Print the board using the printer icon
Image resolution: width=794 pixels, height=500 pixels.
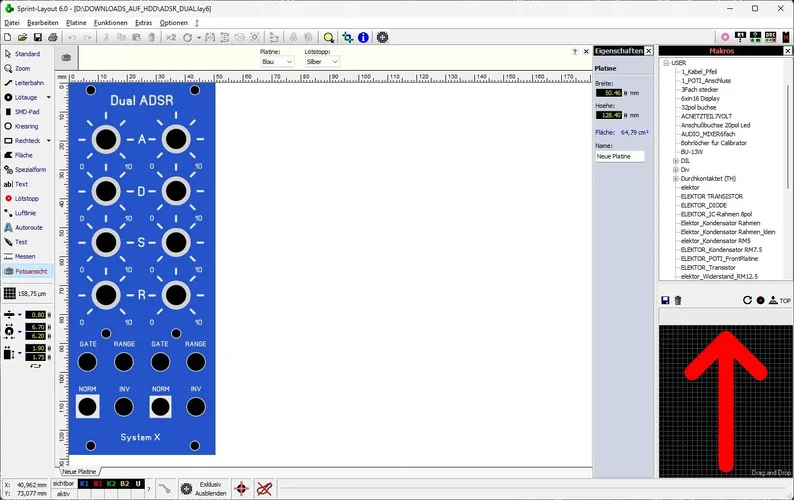tap(53, 37)
